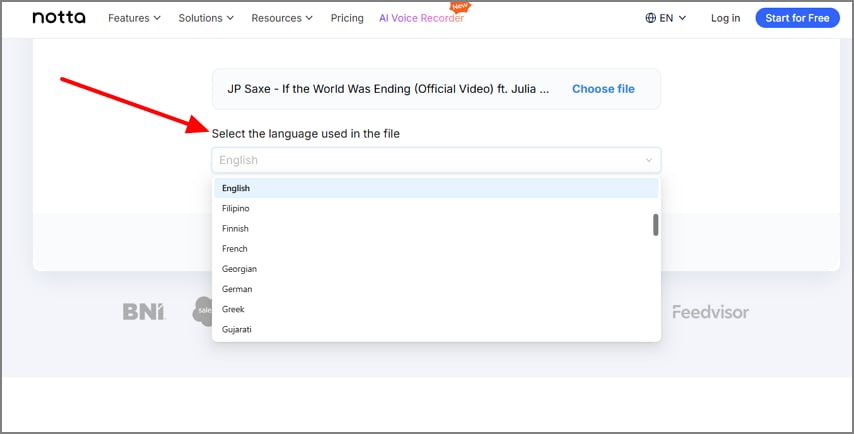Collapse the language dropdown with its chevron
Viewport: 854px width, 434px height.
649,161
